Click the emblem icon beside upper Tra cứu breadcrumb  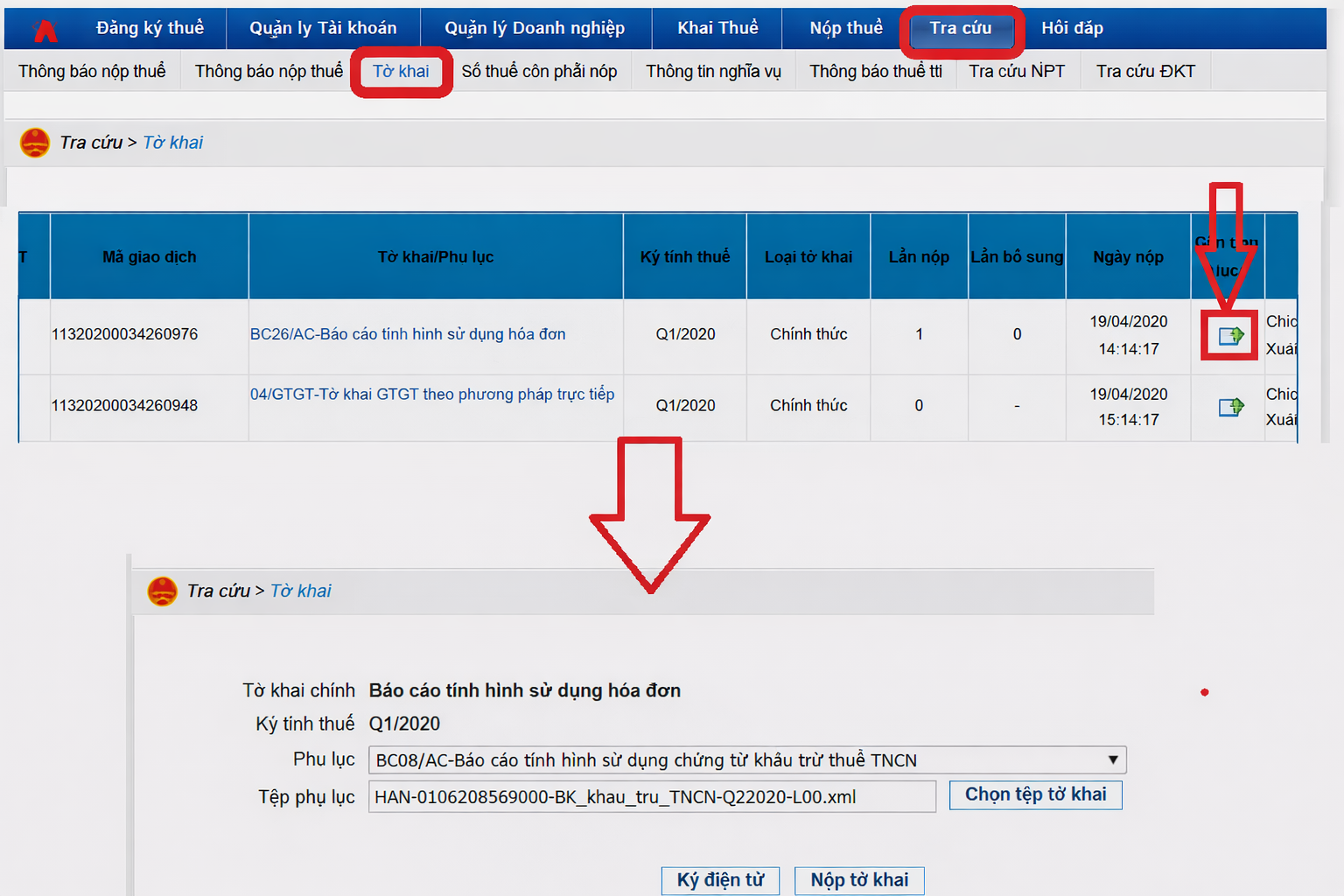pyautogui.click(x=35, y=143)
